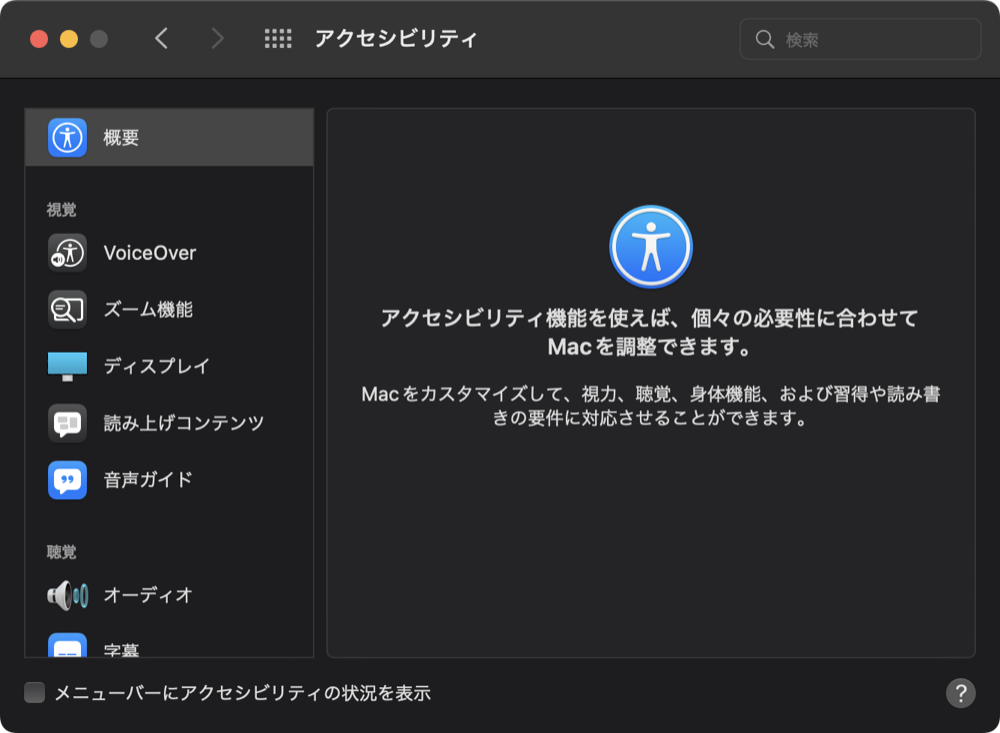Click the 視覚 section header
Image resolution: width=1000 pixels, height=733 pixels.
(61, 210)
